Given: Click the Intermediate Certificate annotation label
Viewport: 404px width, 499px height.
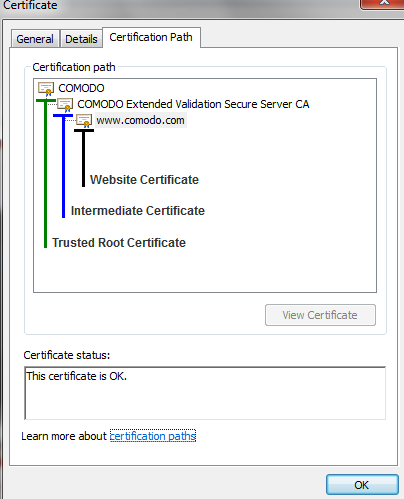Looking at the screenshot, I should pyautogui.click(x=138, y=211).
